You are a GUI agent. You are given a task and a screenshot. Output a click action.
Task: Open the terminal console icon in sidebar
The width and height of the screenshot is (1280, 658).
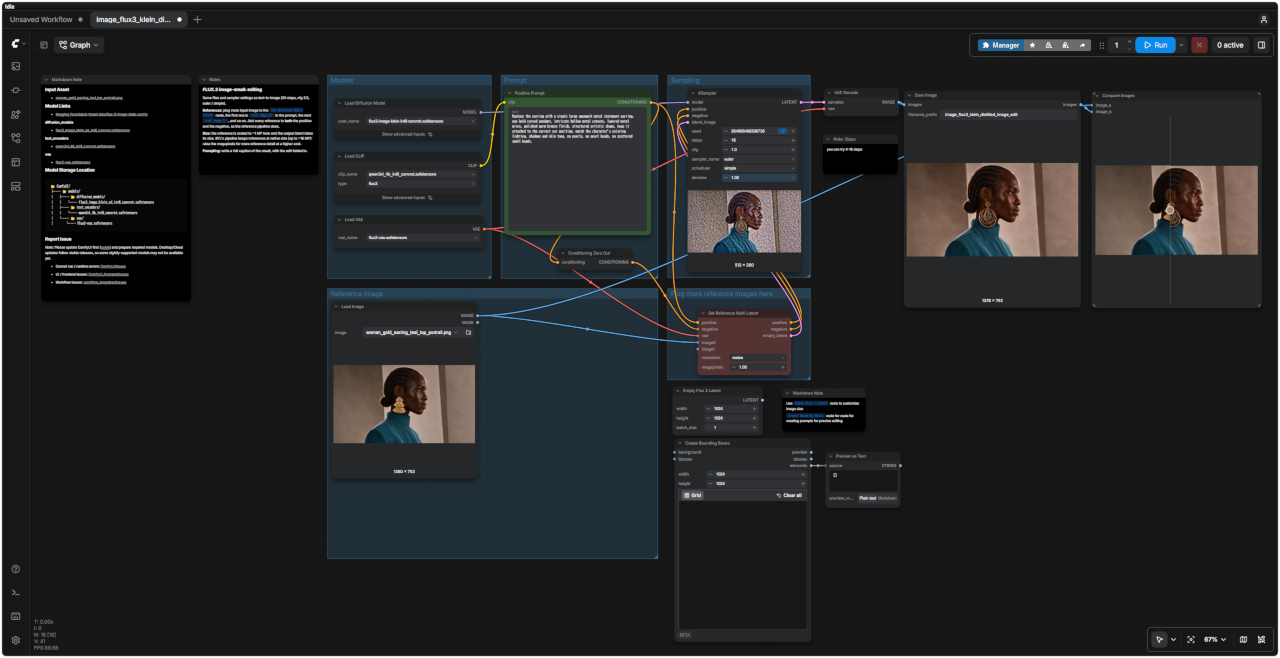[16, 592]
